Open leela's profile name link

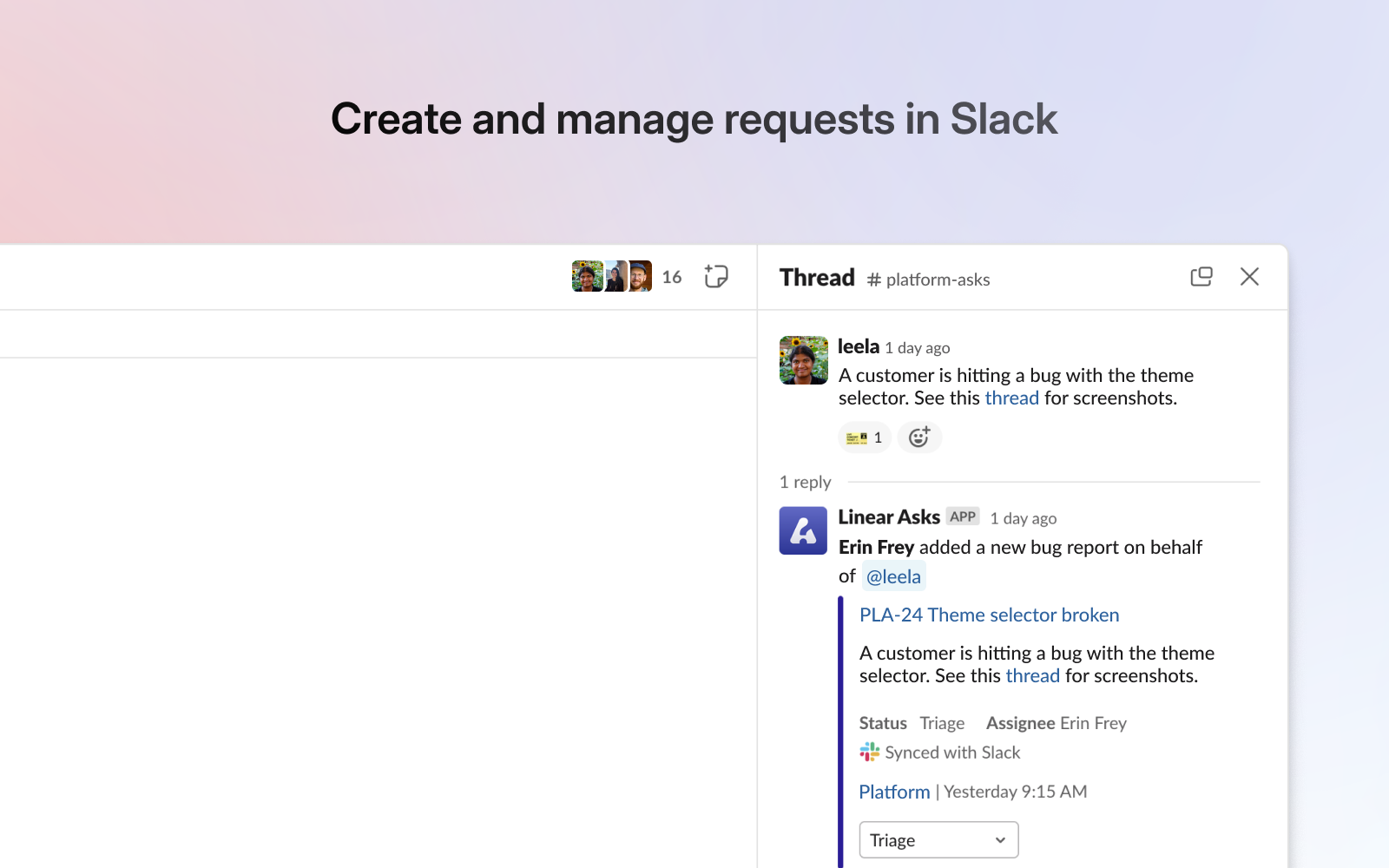point(859,346)
